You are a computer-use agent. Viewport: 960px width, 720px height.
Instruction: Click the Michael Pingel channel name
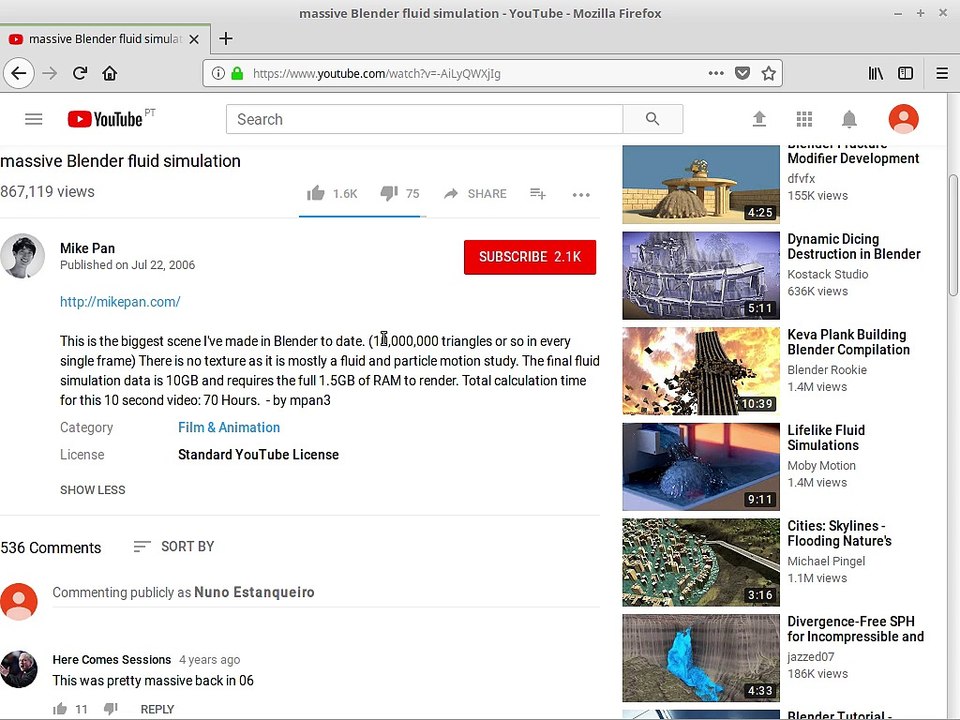point(826,561)
